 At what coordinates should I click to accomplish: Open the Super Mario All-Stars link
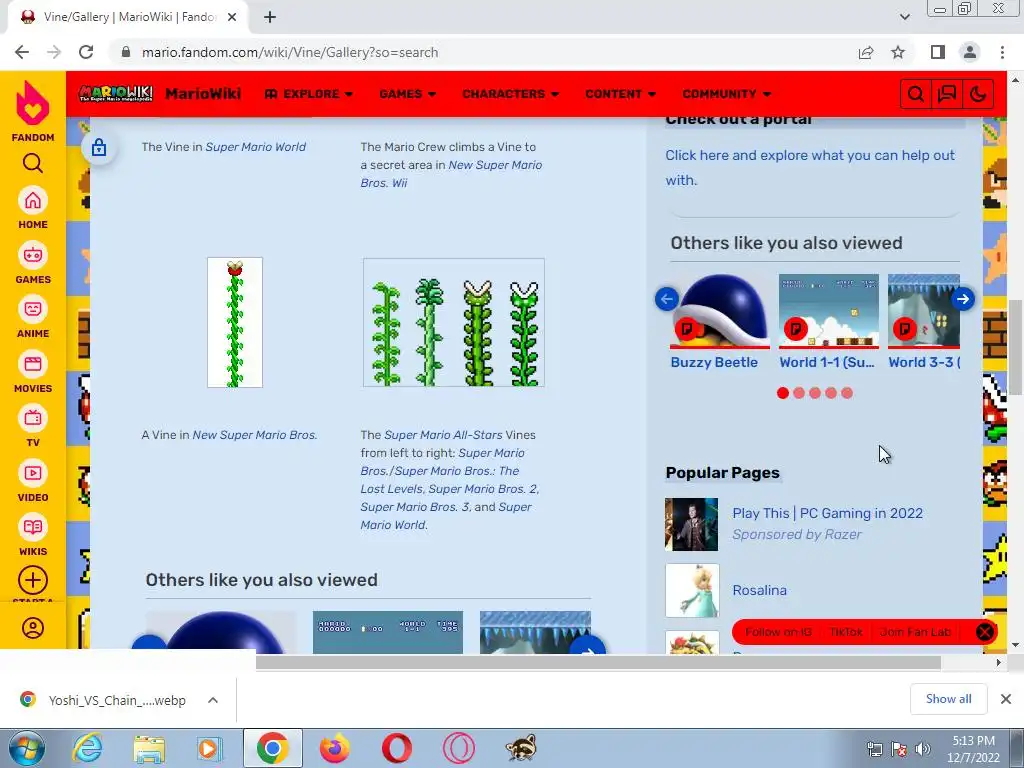click(443, 435)
